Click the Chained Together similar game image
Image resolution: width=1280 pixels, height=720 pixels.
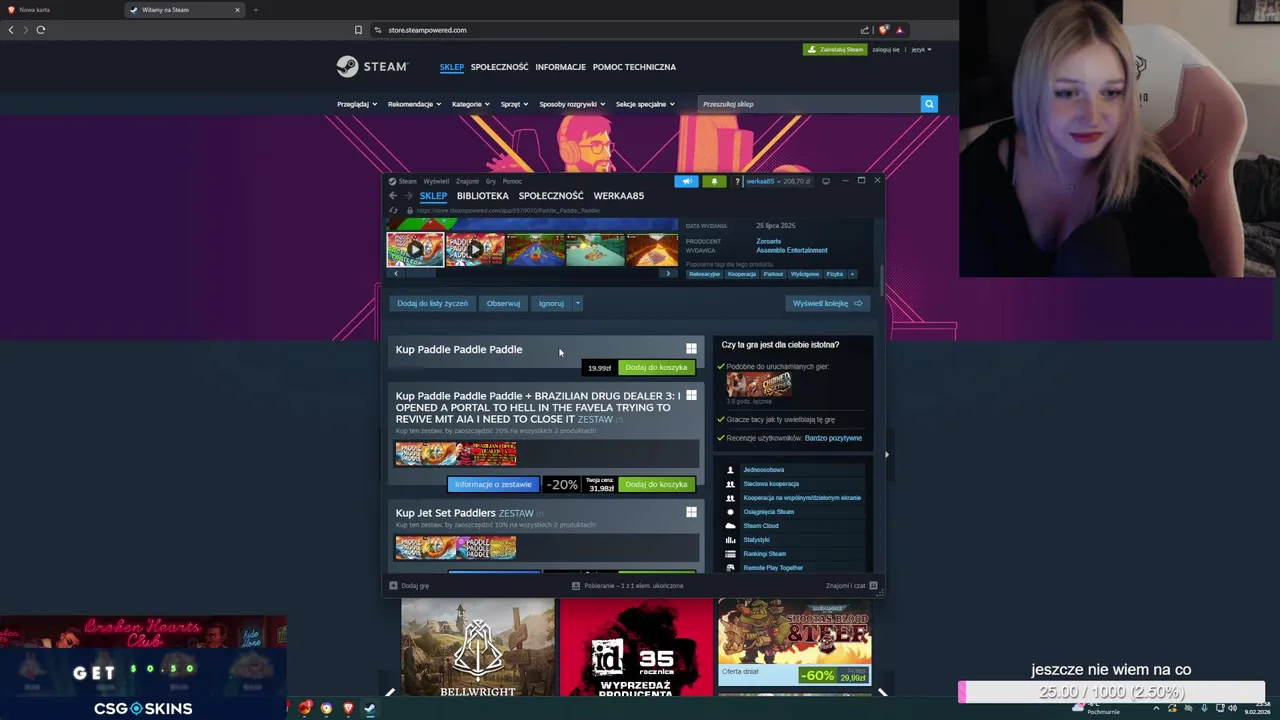[759, 384]
